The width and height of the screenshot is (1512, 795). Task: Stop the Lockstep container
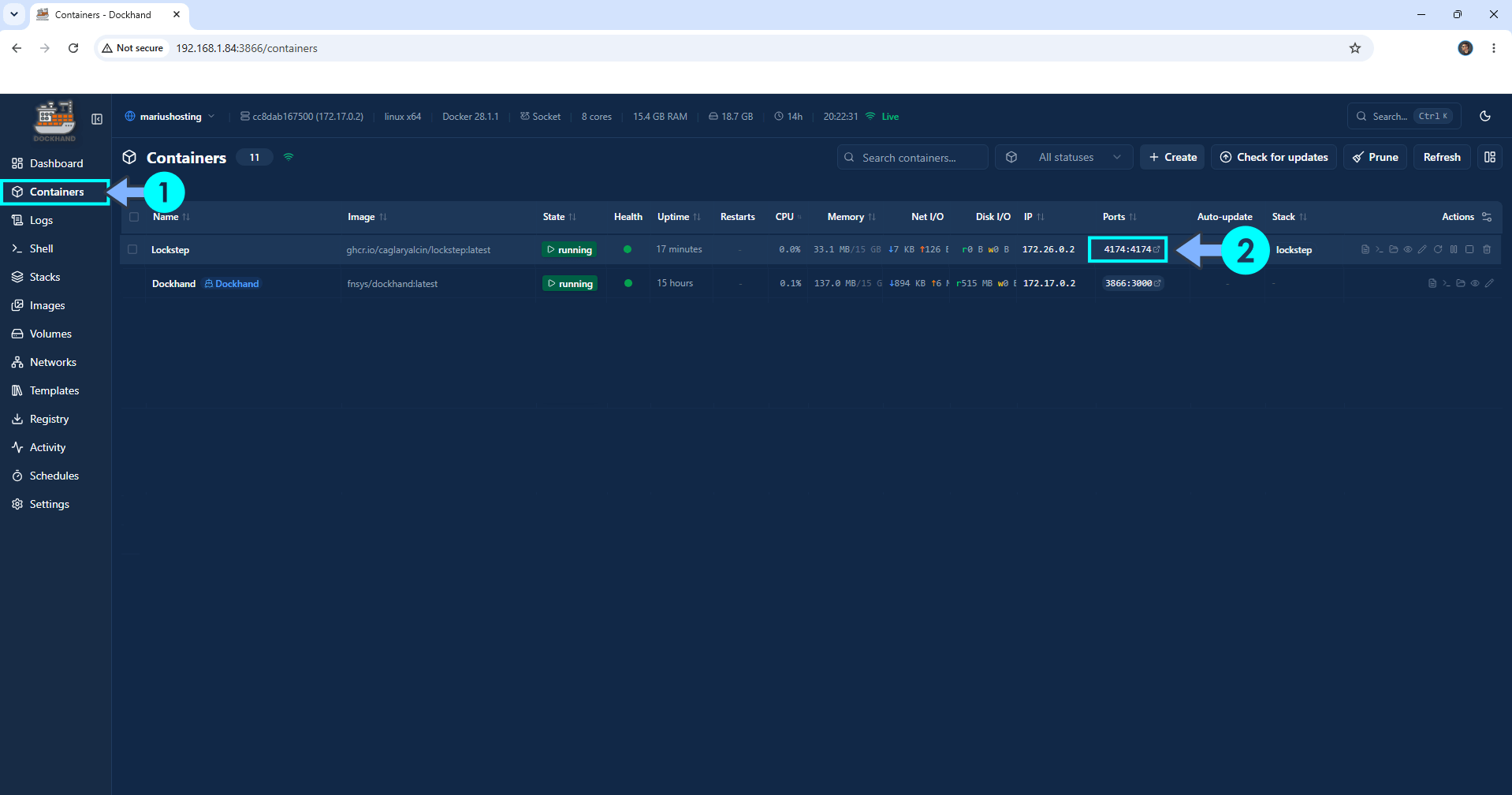(1469, 249)
